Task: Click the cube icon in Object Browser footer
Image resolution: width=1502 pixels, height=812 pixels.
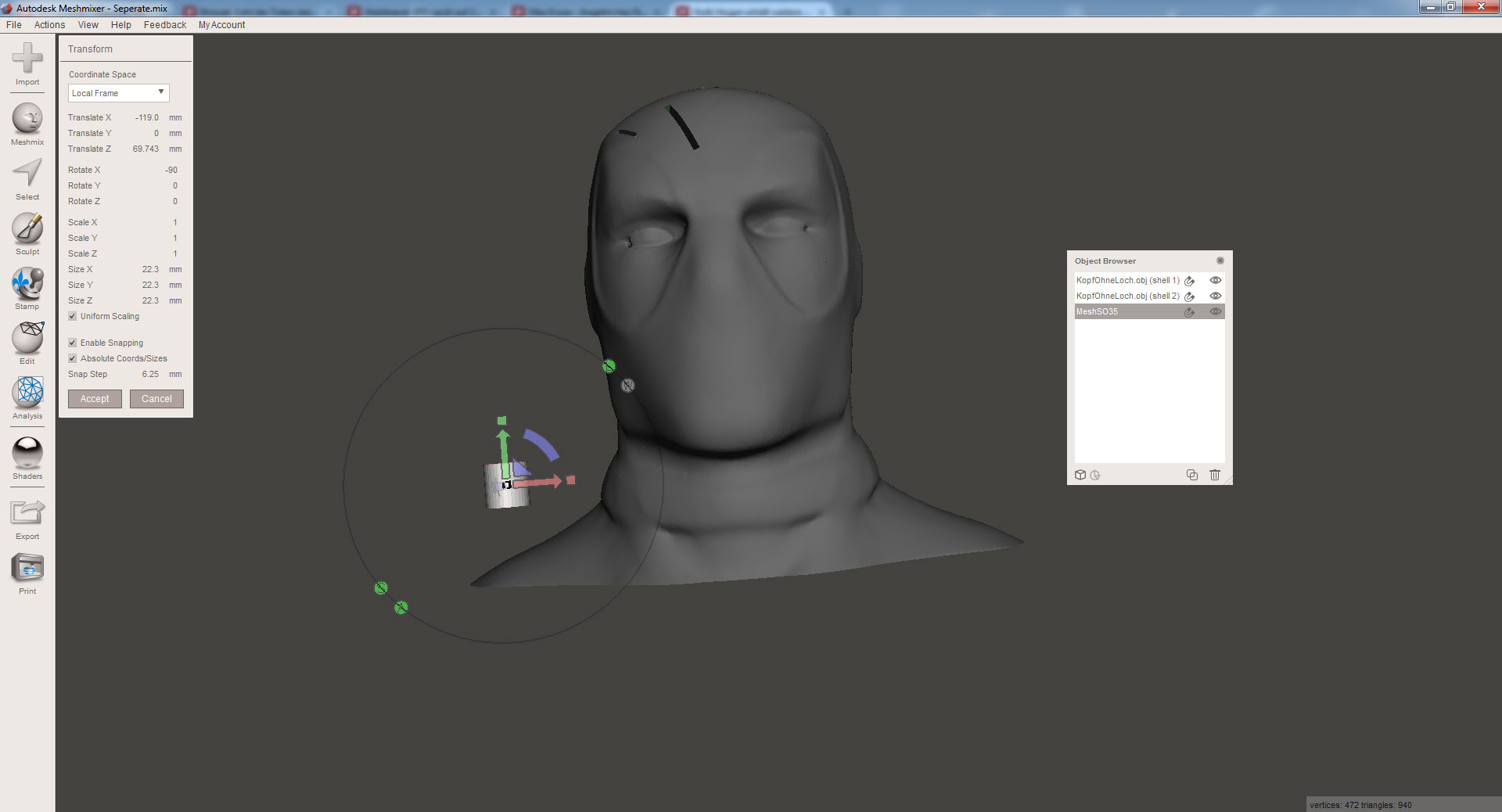Action: (x=1080, y=475)
